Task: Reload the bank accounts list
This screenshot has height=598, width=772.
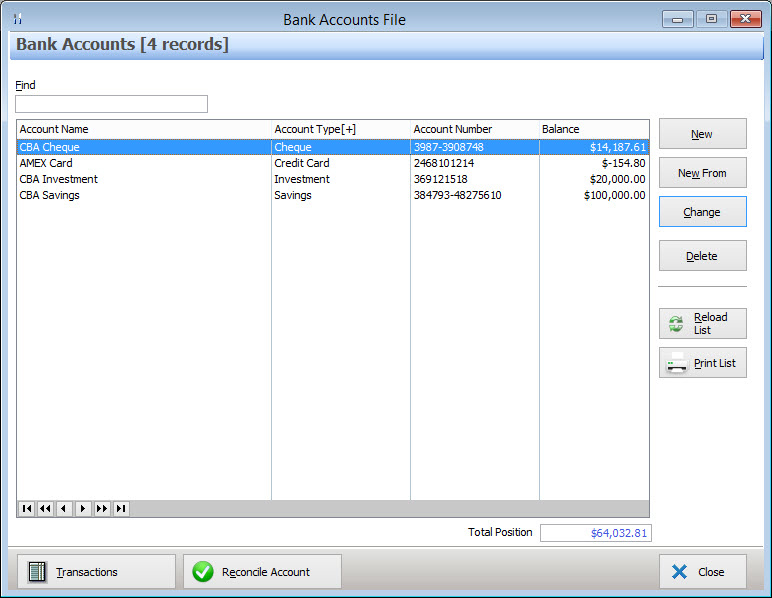Action: 702,324
